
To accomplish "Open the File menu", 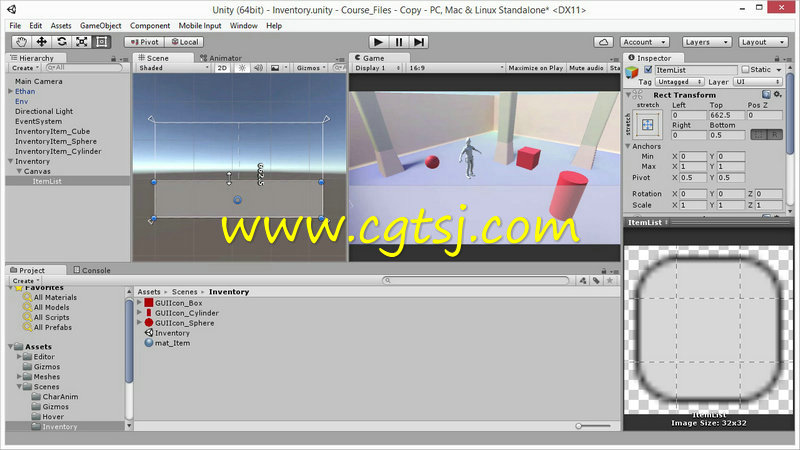I will point(15,26).
